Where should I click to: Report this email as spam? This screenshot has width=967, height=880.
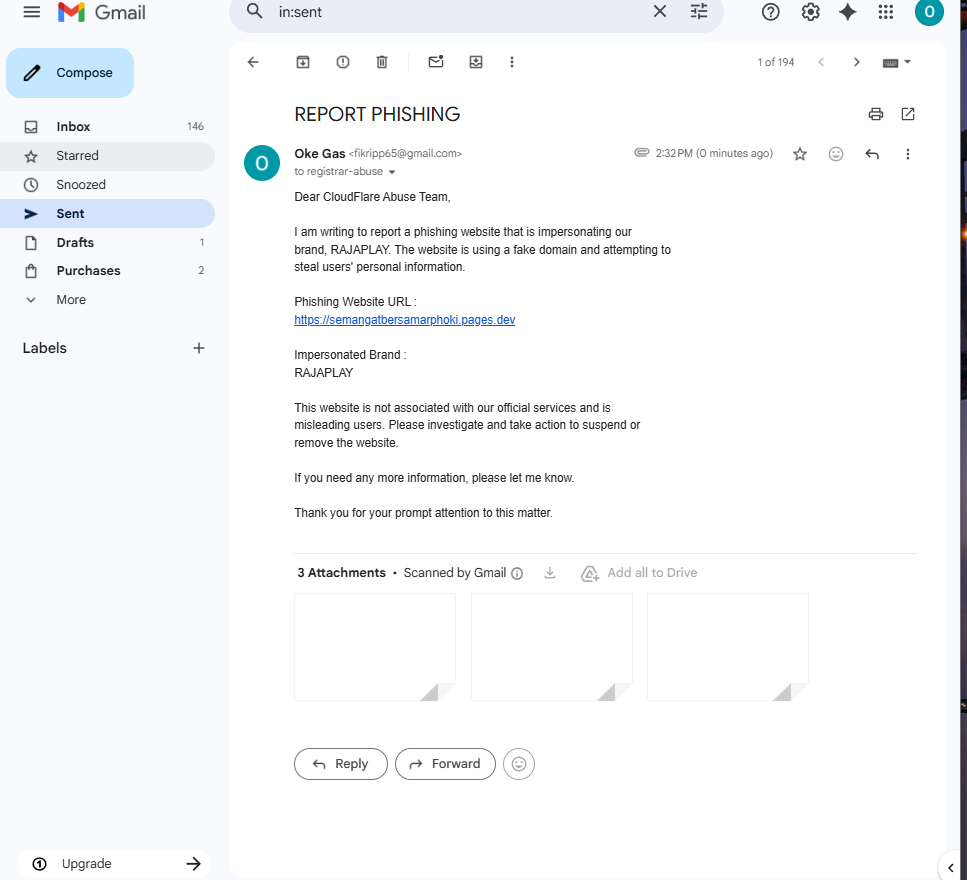coord(343,62)
